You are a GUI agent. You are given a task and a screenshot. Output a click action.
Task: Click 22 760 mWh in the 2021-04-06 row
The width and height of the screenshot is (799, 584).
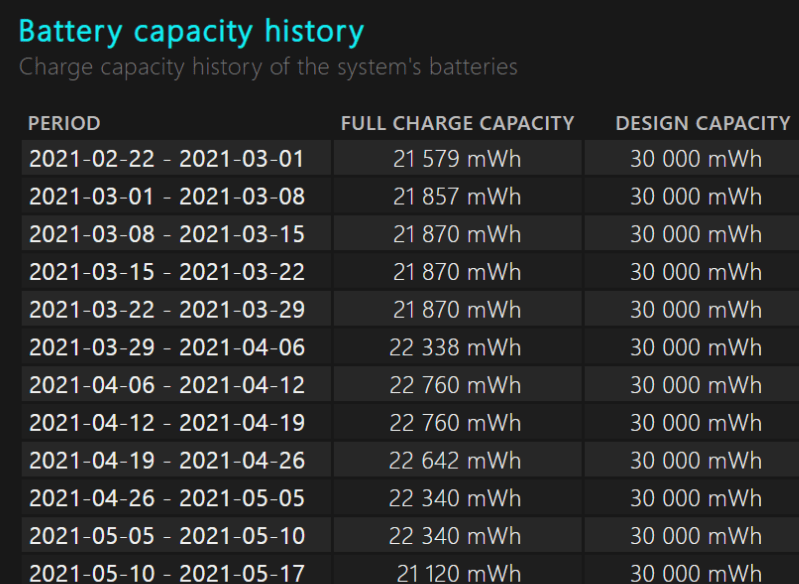click(455, 385)
